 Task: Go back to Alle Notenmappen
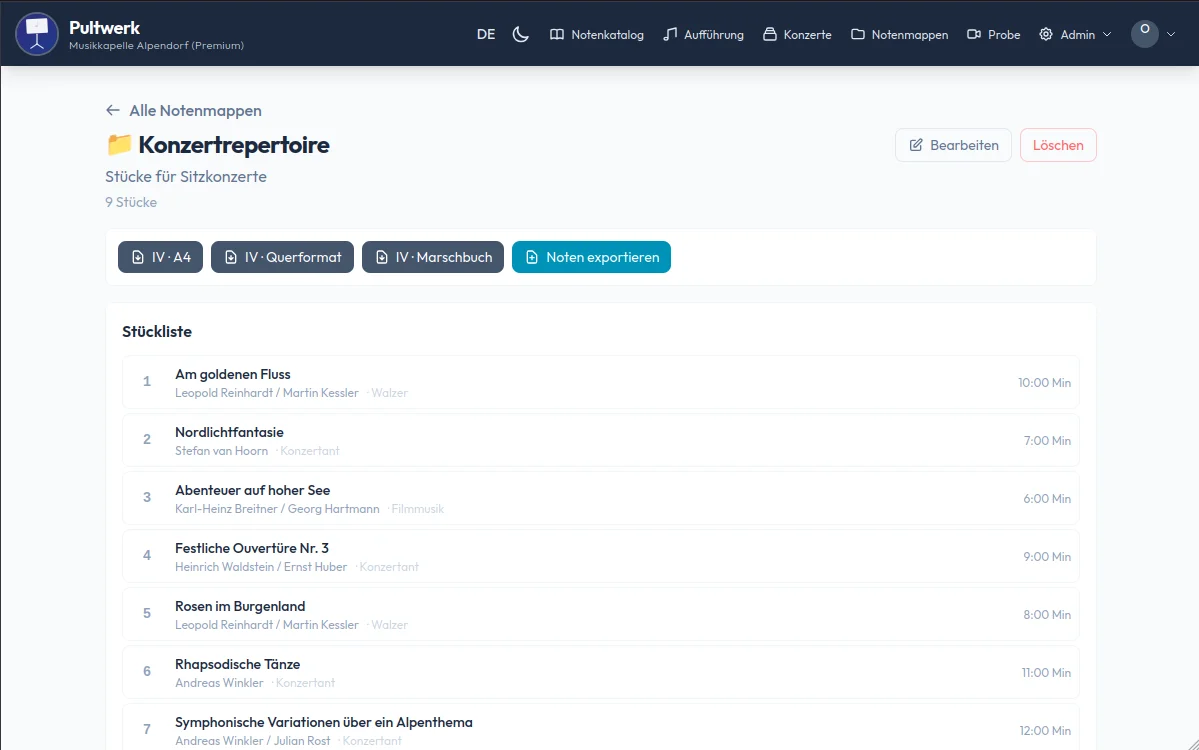(x=184, y=111)
